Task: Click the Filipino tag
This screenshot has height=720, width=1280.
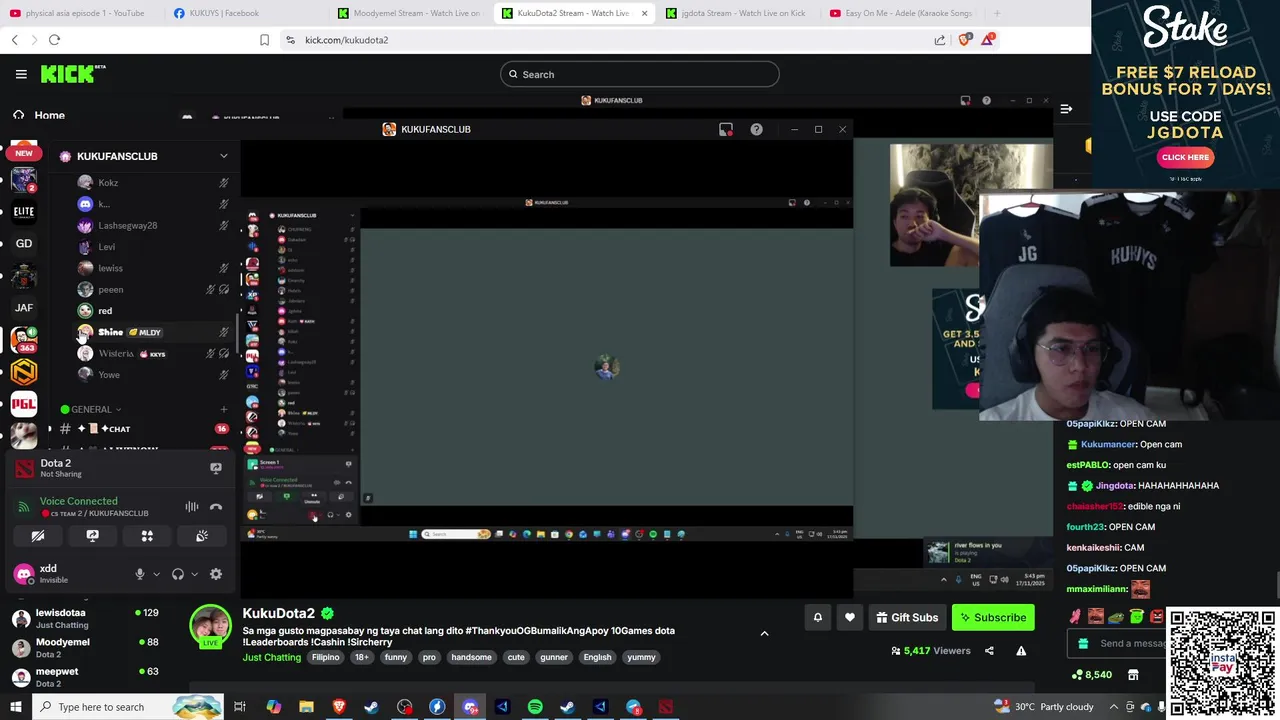Action: pyautogui.click(x=325, y=657)
